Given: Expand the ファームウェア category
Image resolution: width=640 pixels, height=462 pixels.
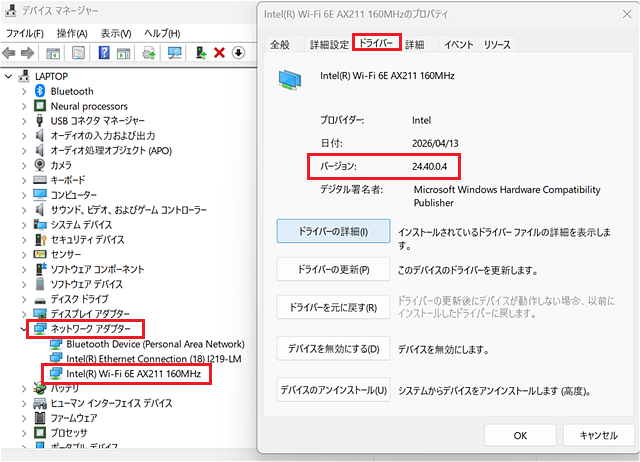Looking at the screenshot, I should coord(24,418).
